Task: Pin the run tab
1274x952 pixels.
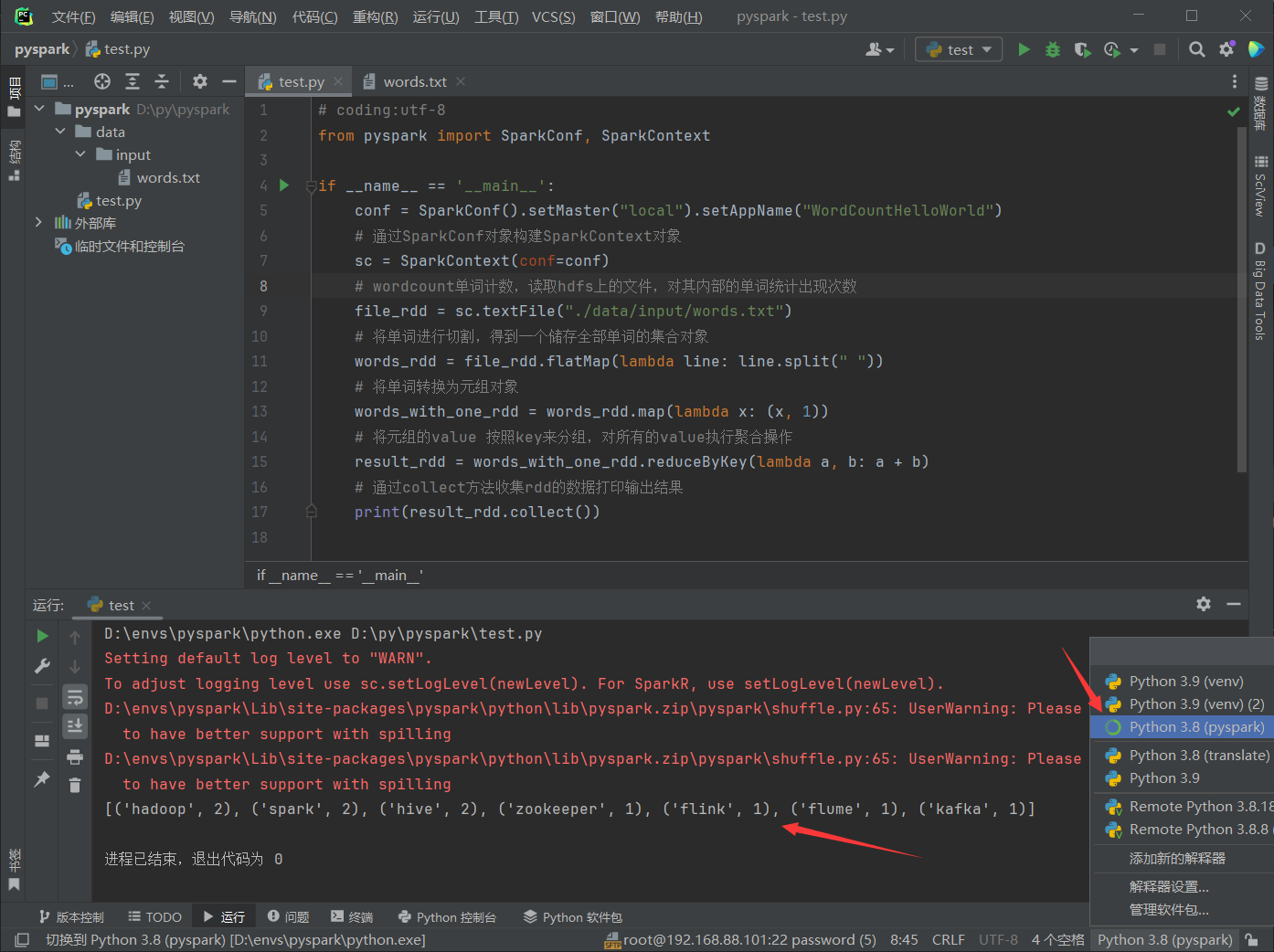Action: pyautogui.click(x=42, y=779)
